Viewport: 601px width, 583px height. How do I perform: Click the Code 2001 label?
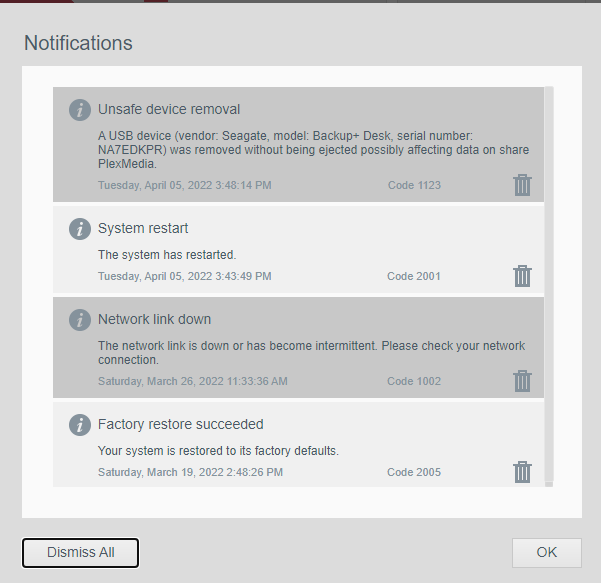click(414, 276)
